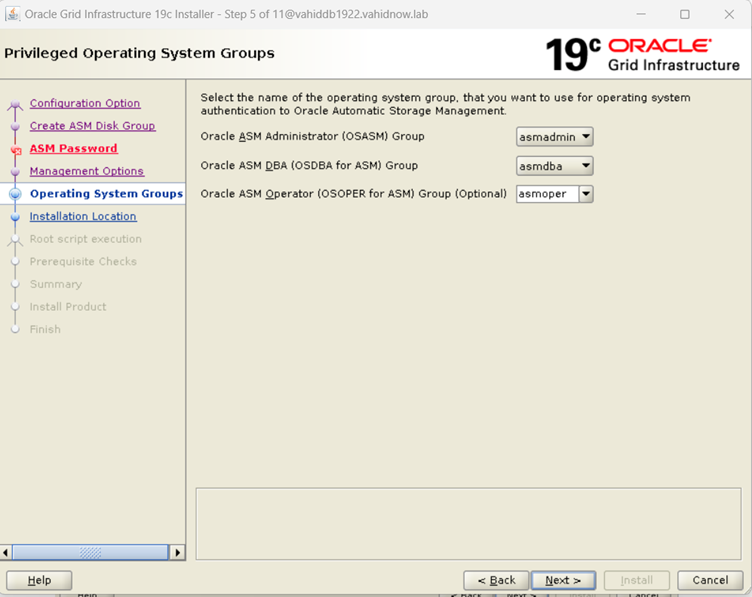
Task: Open the OSDBA for ASM asmdba dropdown
Action: point(586,166)
